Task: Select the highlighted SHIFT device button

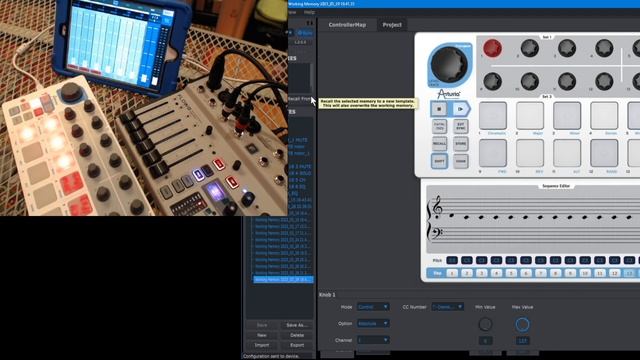Action: pyautogui.click(x=439, y=161)
